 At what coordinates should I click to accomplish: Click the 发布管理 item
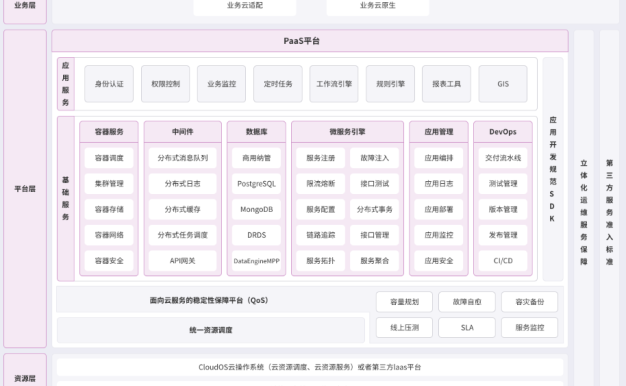(x=503, y=235)
